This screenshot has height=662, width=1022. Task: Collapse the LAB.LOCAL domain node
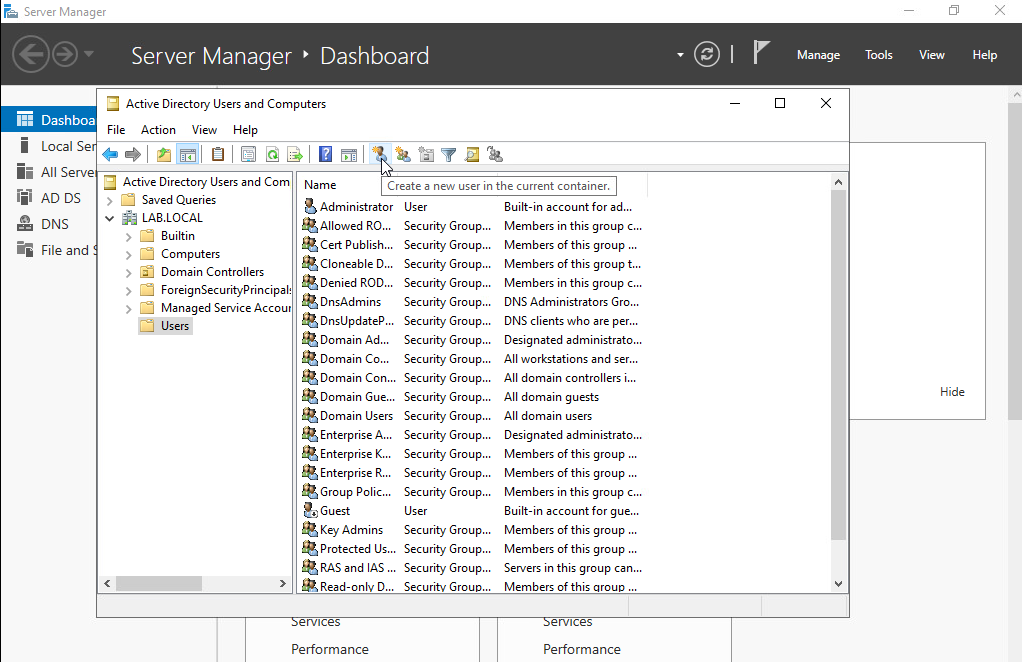coord(110,218)
